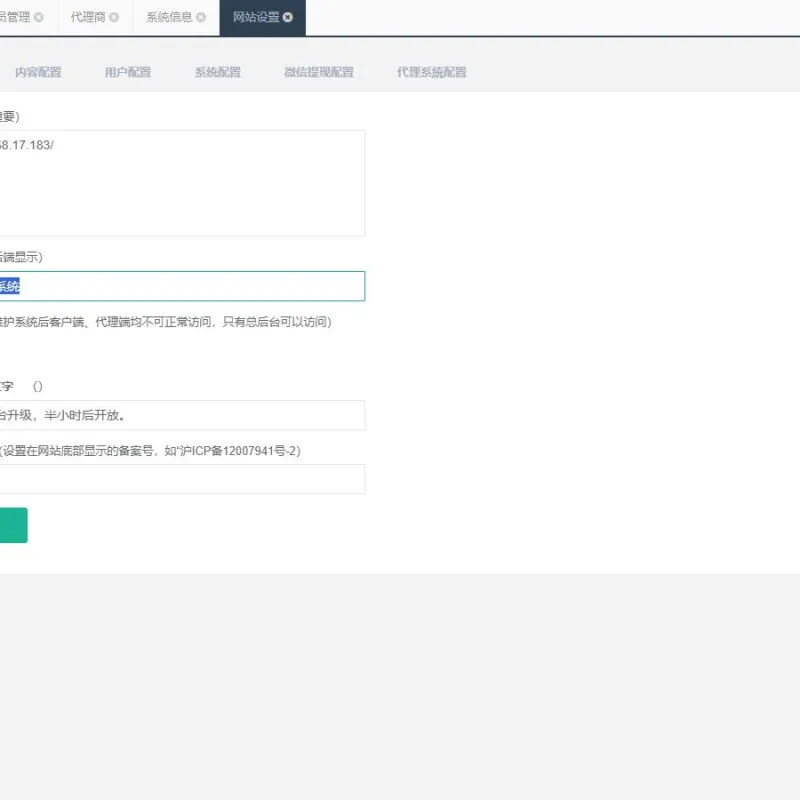The height and width of the screenshot is (800, 800).
Task: Select the 网站设置 tab
Action: [x=256, y=17]
